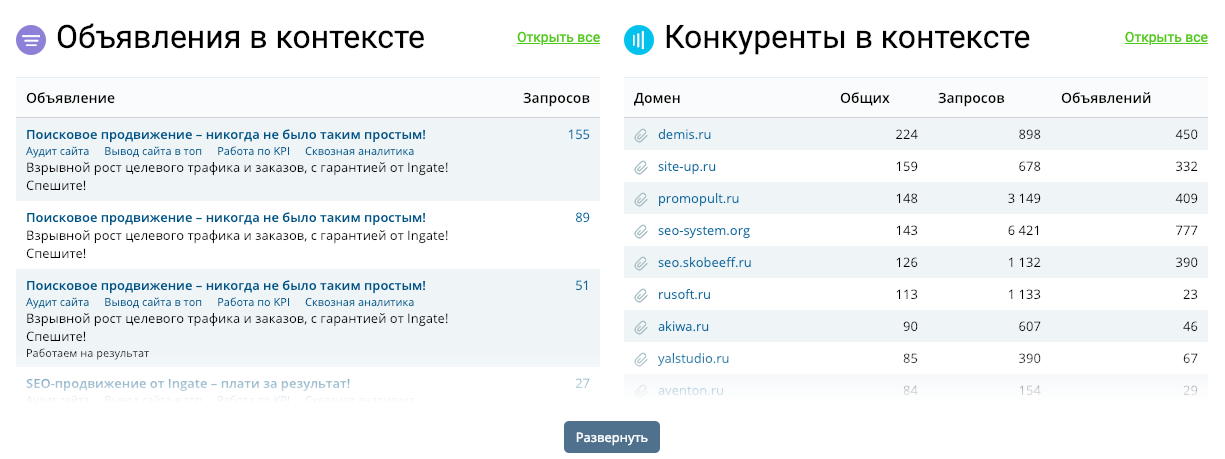
Task: Click Сквозная аналитика in the 155-query ad
Action: tap(359, 151)
